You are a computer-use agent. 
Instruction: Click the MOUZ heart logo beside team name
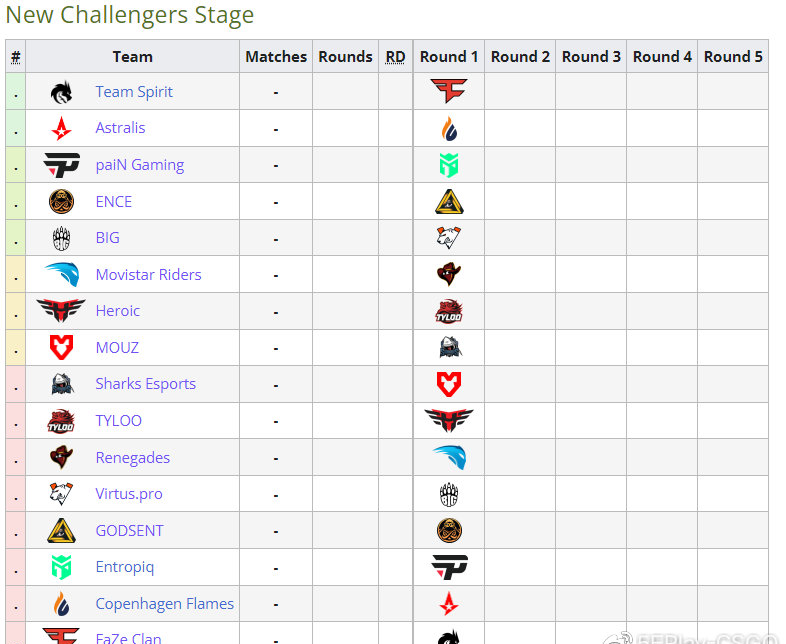[61, 347]
